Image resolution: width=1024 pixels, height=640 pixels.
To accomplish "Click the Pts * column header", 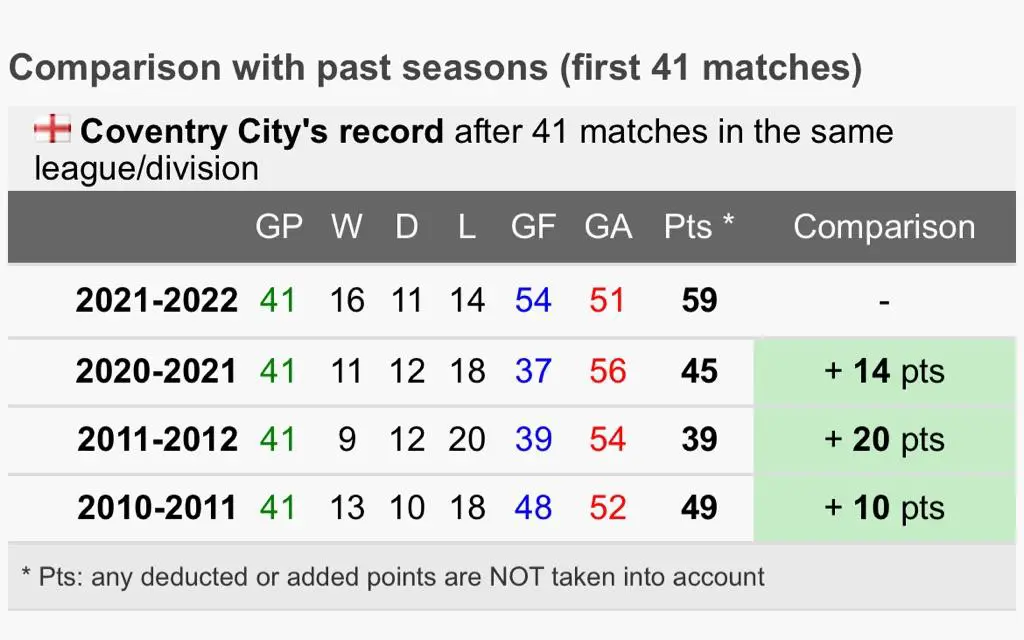I will (699, 227).
